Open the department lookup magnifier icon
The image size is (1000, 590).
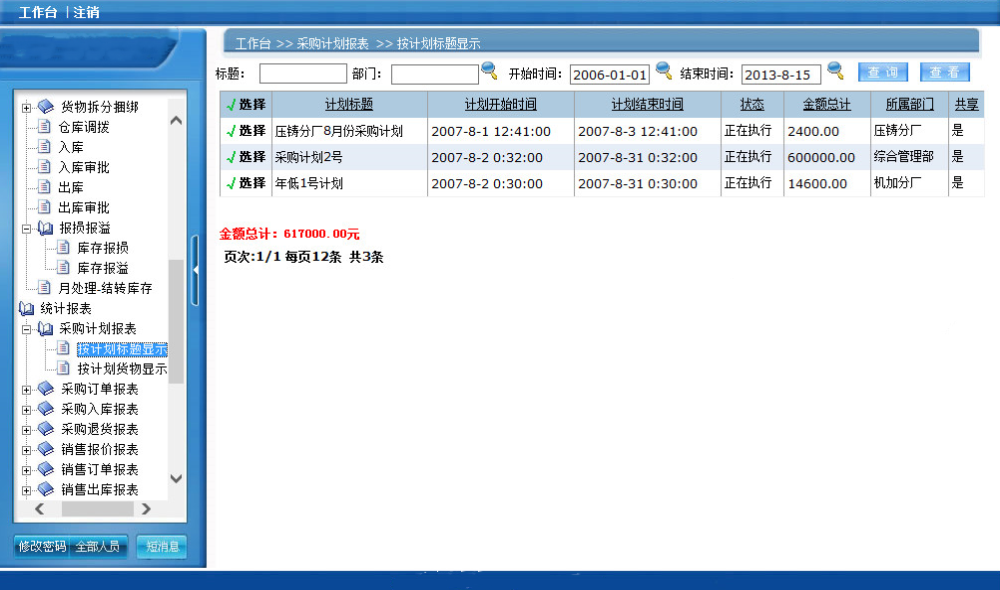coord(489,70)
